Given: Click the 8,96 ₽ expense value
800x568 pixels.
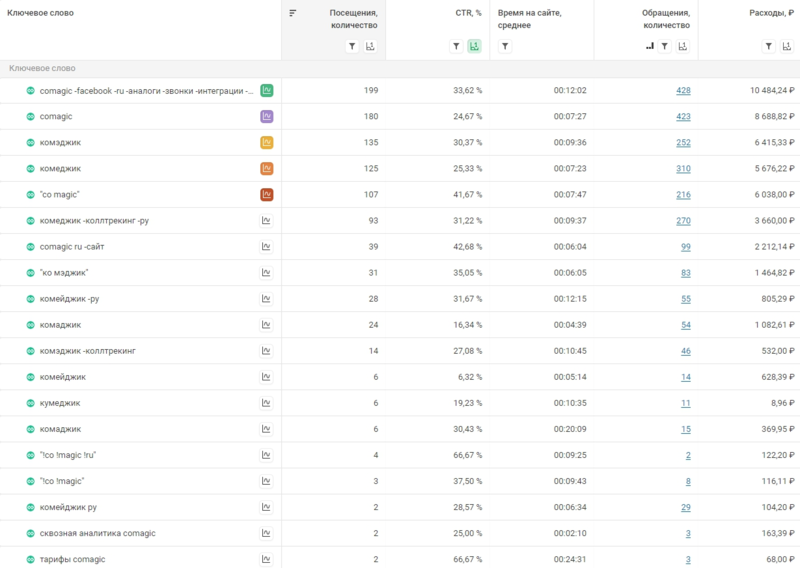Looking at the screenshot, I should 783,403.
